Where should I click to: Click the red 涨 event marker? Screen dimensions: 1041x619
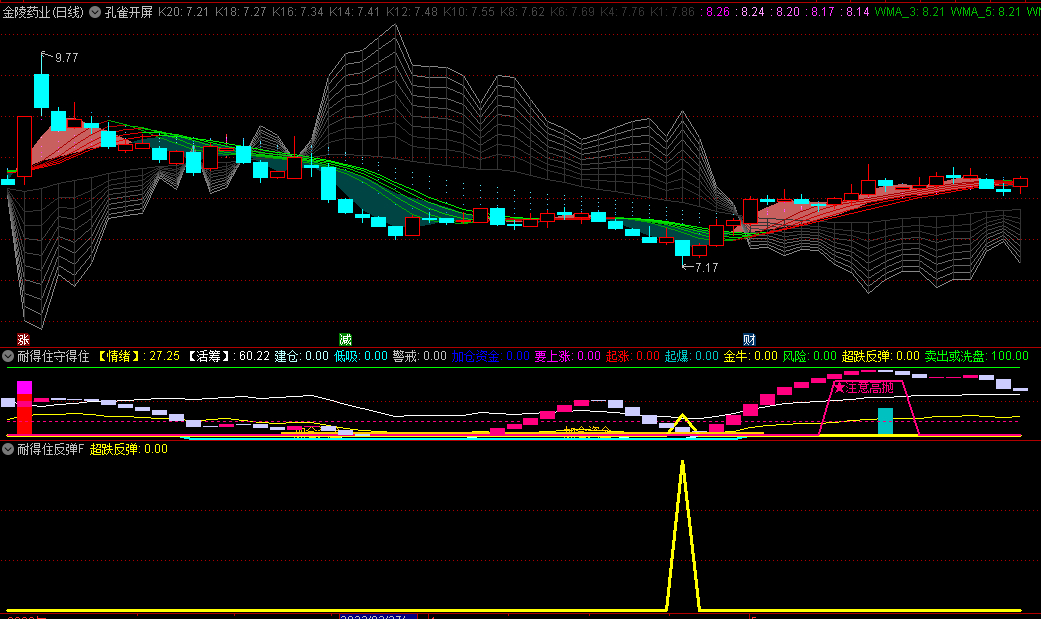pyautogui.click(x=23, y=340)
